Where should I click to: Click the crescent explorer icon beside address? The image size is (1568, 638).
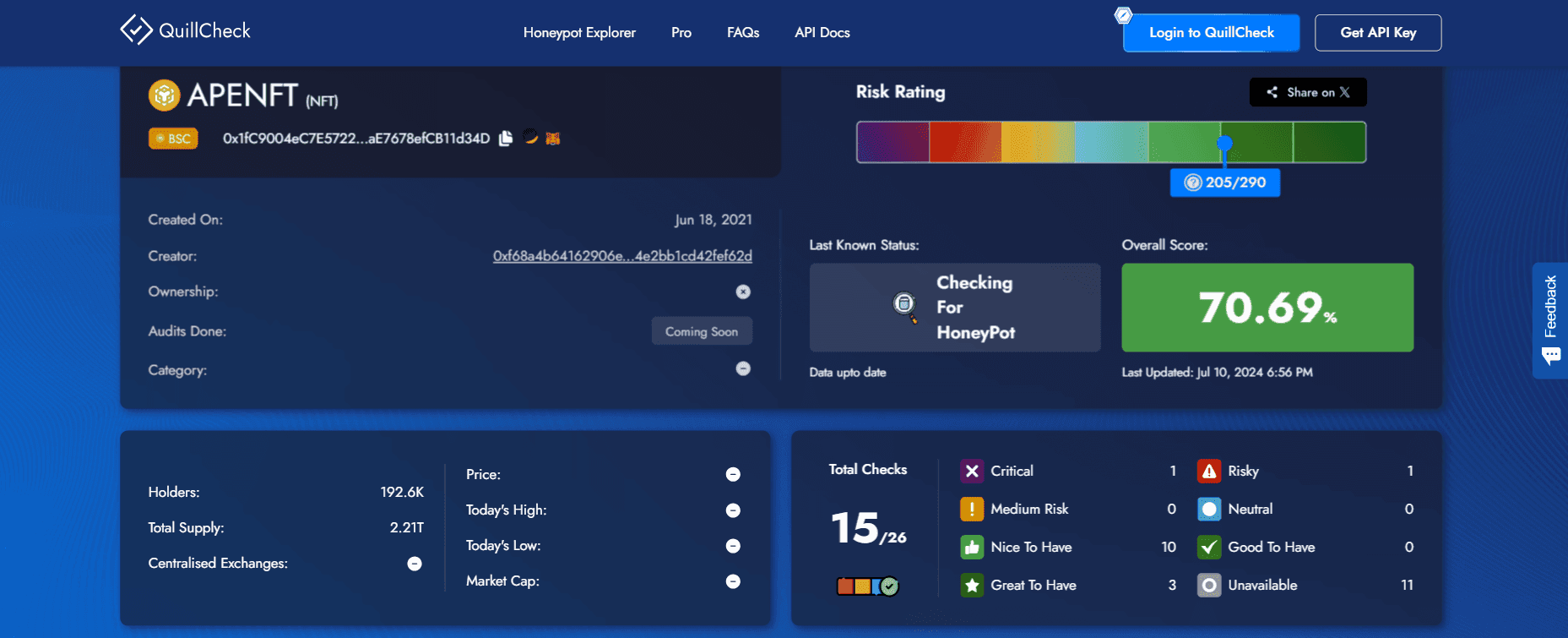[x=530, y=137]
